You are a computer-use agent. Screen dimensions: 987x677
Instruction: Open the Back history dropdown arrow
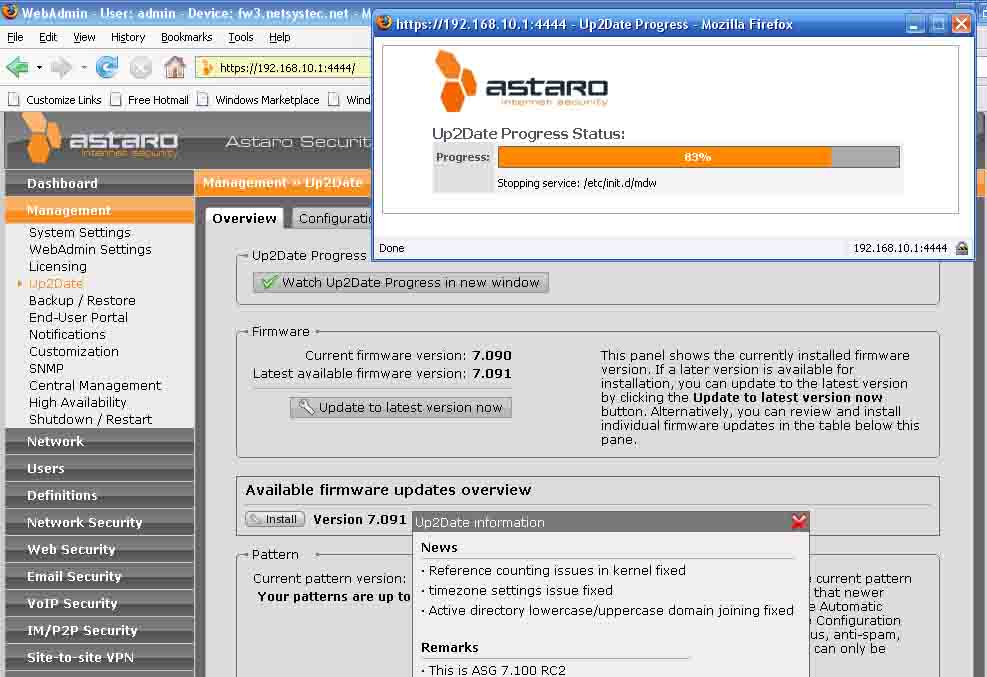point(39,67)
